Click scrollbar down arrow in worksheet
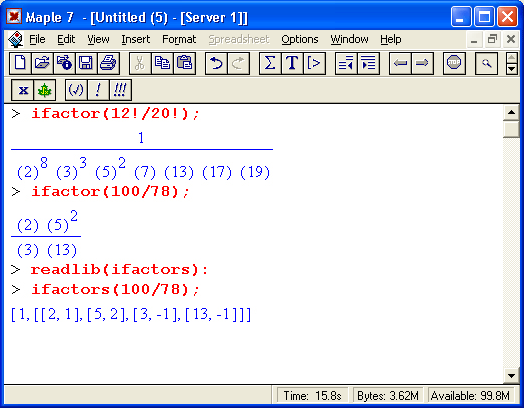 point(511,376)
